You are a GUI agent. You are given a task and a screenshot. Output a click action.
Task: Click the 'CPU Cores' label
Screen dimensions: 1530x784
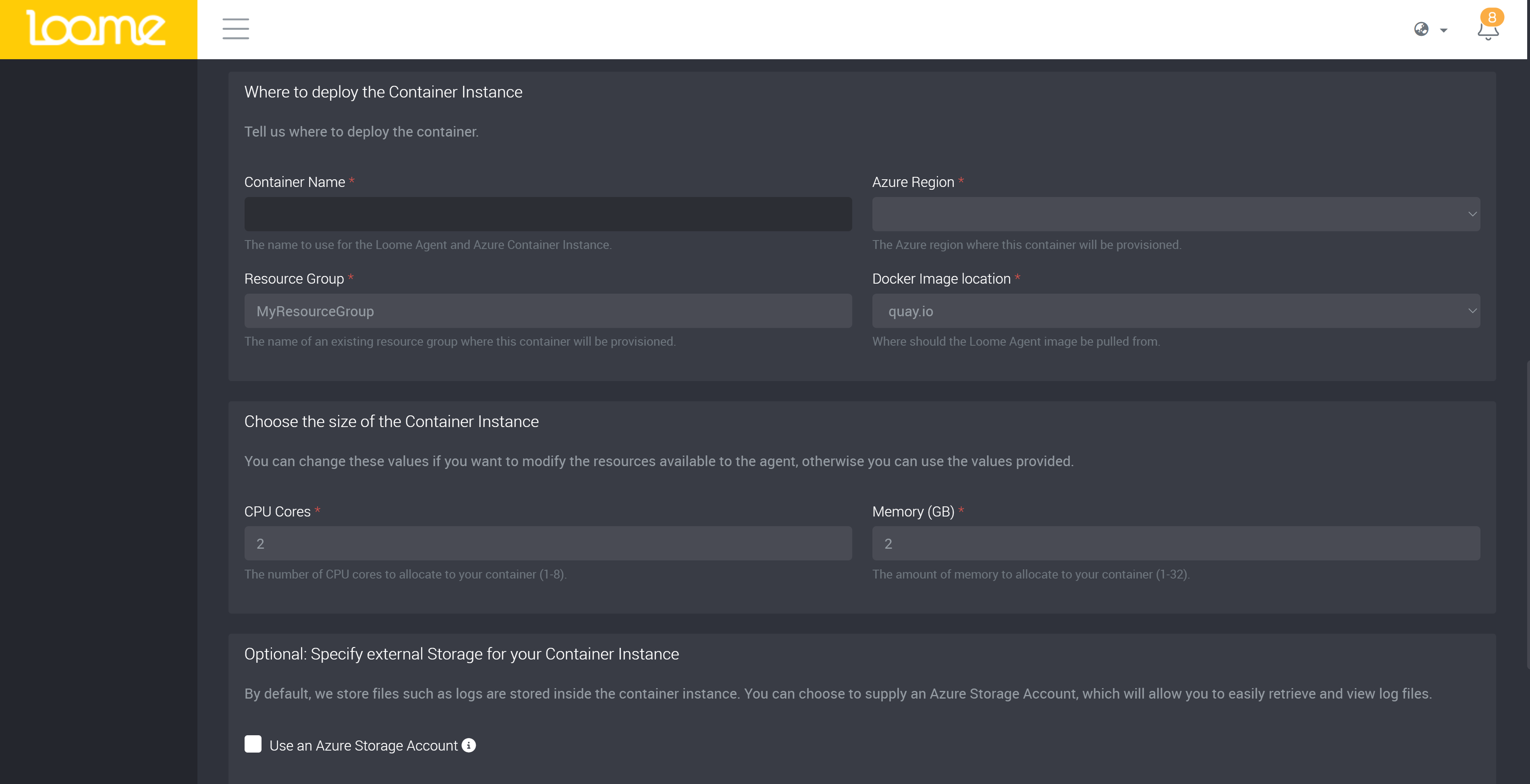pos(277,511)
